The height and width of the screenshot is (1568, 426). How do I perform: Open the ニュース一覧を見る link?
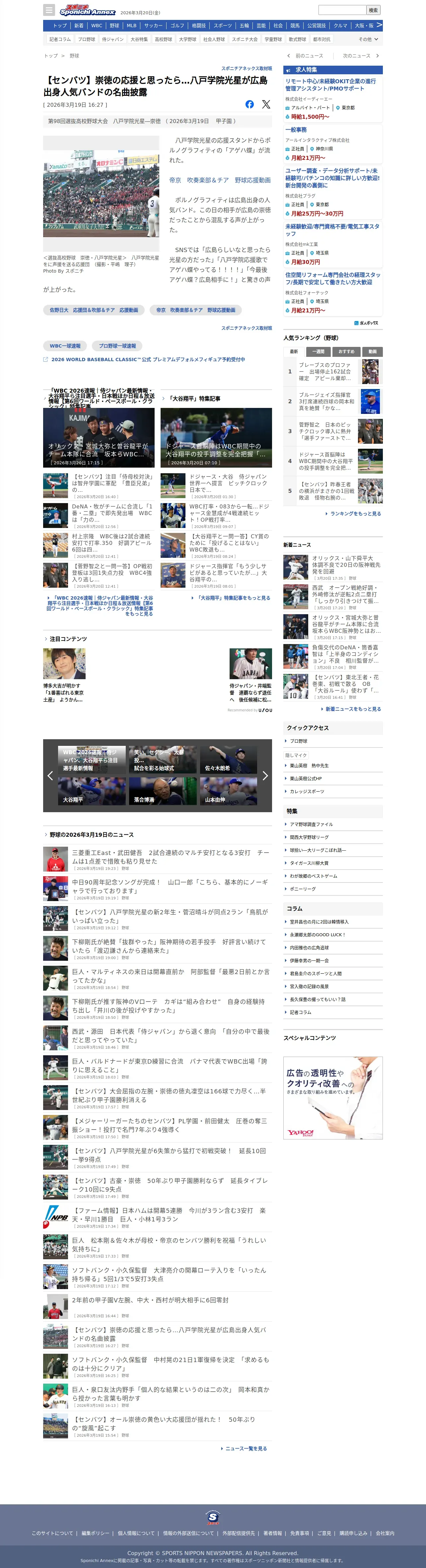click(x=246, y=1449)
